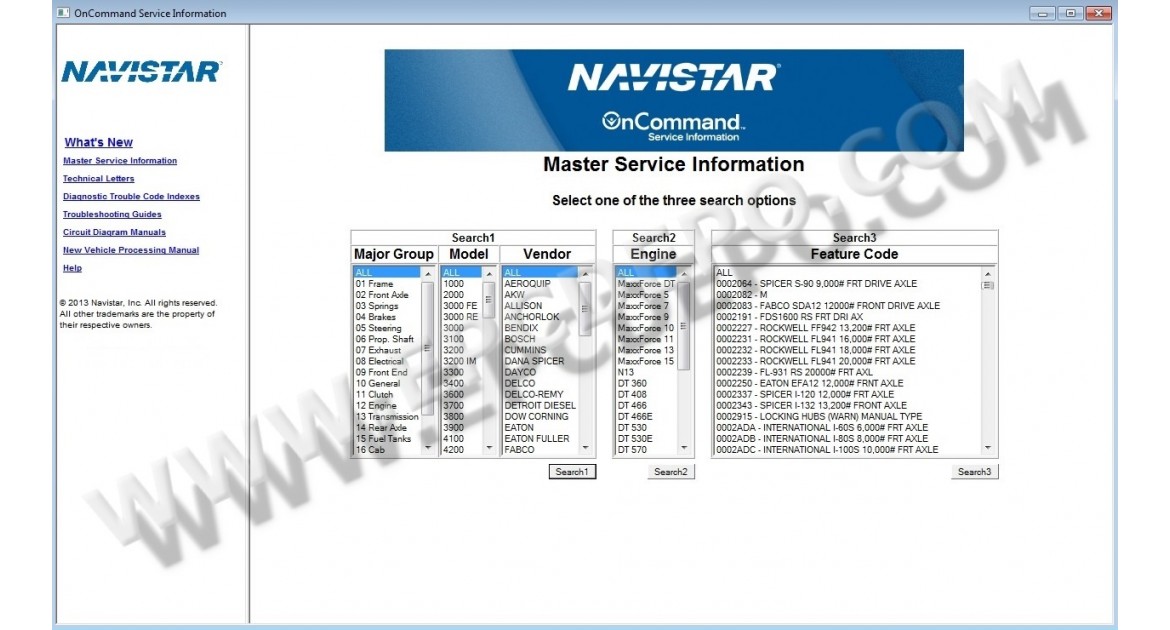Select feature code 0002064 SPICER S-90

point(848,284)
